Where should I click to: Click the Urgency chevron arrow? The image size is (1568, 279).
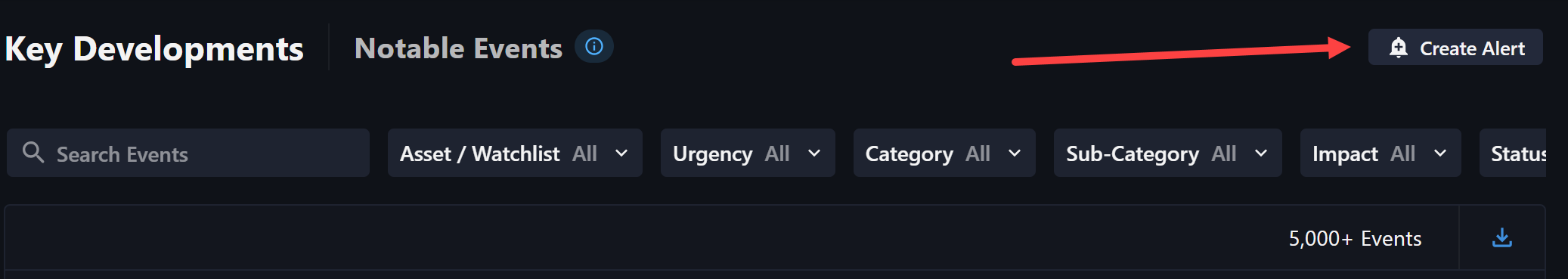coord(814,153)
